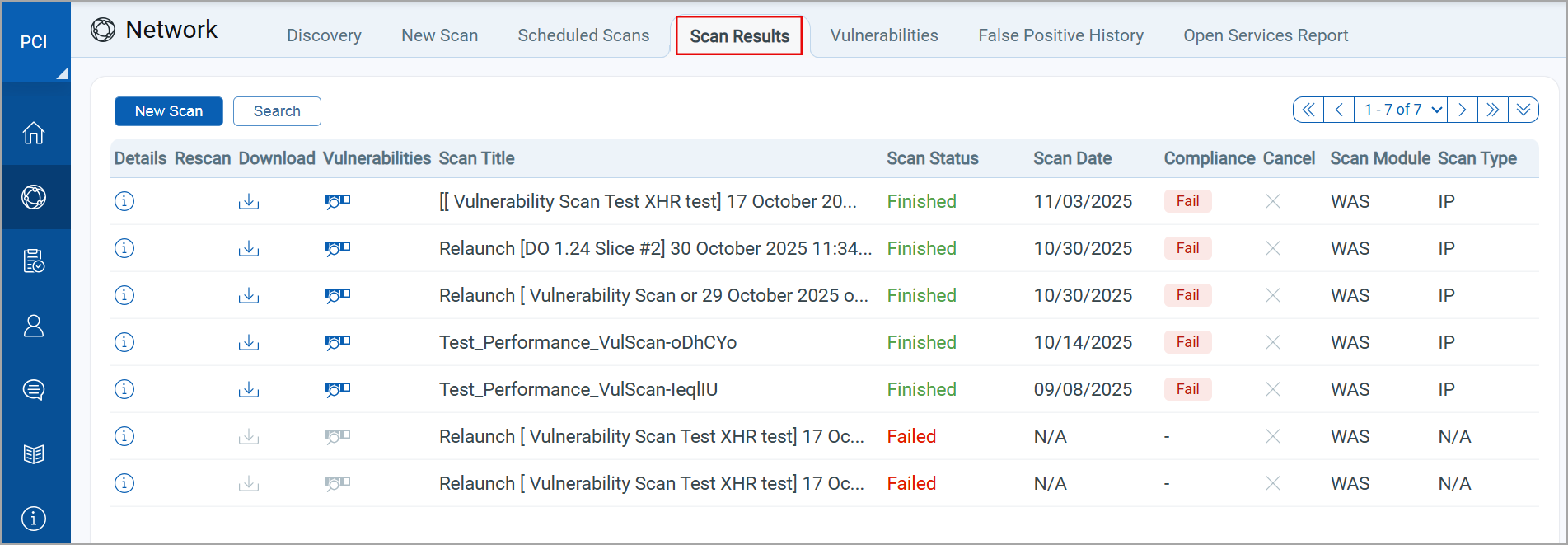
Task: Open the compliance report clipboard icon
Action: (x=34, y=261)
